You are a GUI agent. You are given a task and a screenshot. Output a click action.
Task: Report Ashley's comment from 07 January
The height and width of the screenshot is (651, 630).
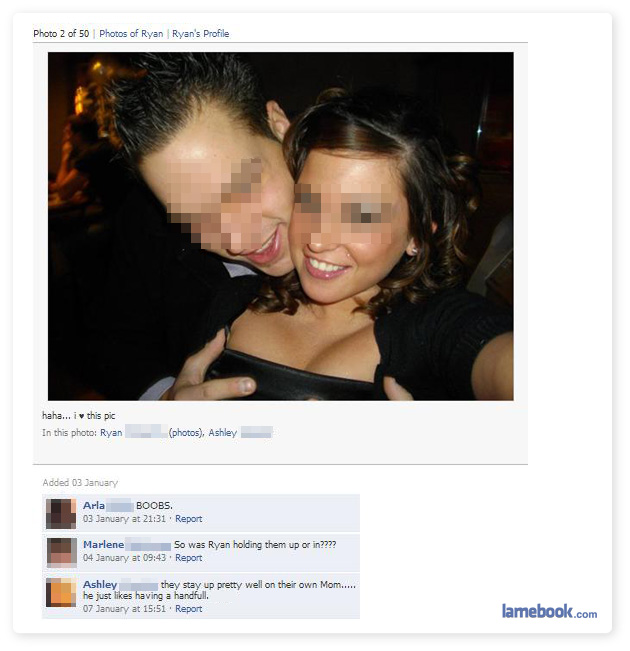(x=189, y=609)
